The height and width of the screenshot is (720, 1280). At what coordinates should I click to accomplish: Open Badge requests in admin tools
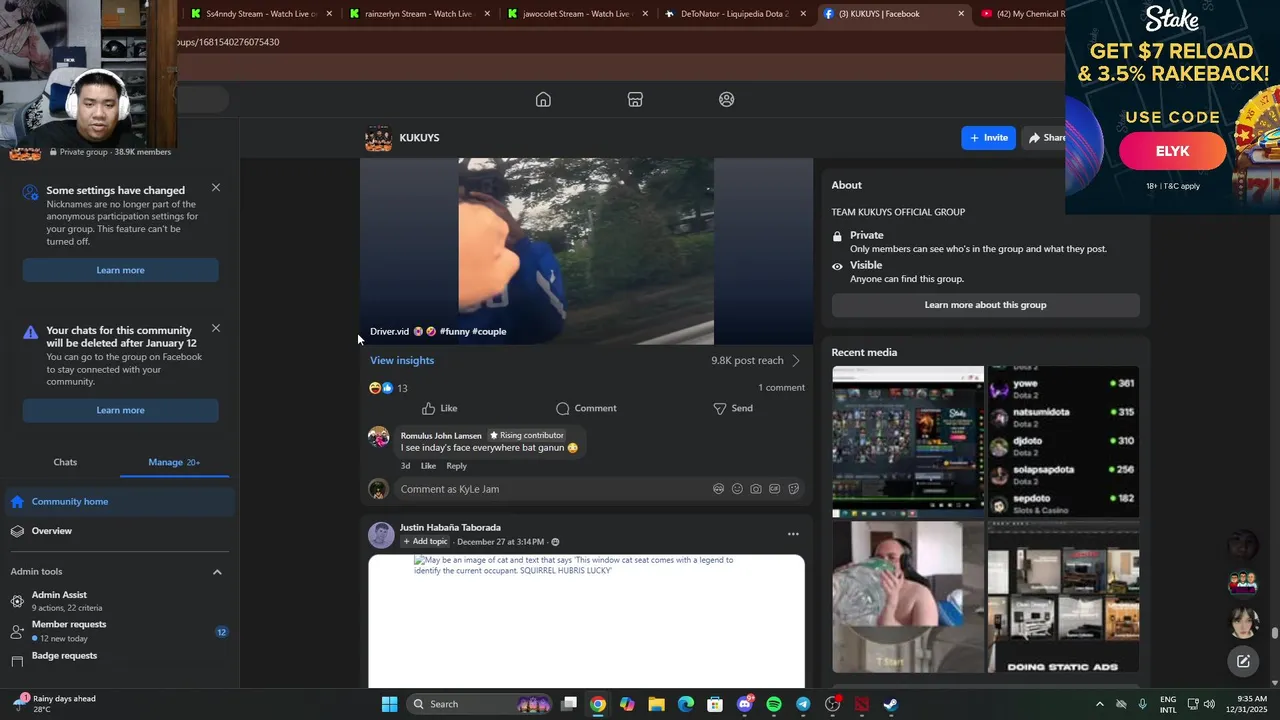point(120,657)
